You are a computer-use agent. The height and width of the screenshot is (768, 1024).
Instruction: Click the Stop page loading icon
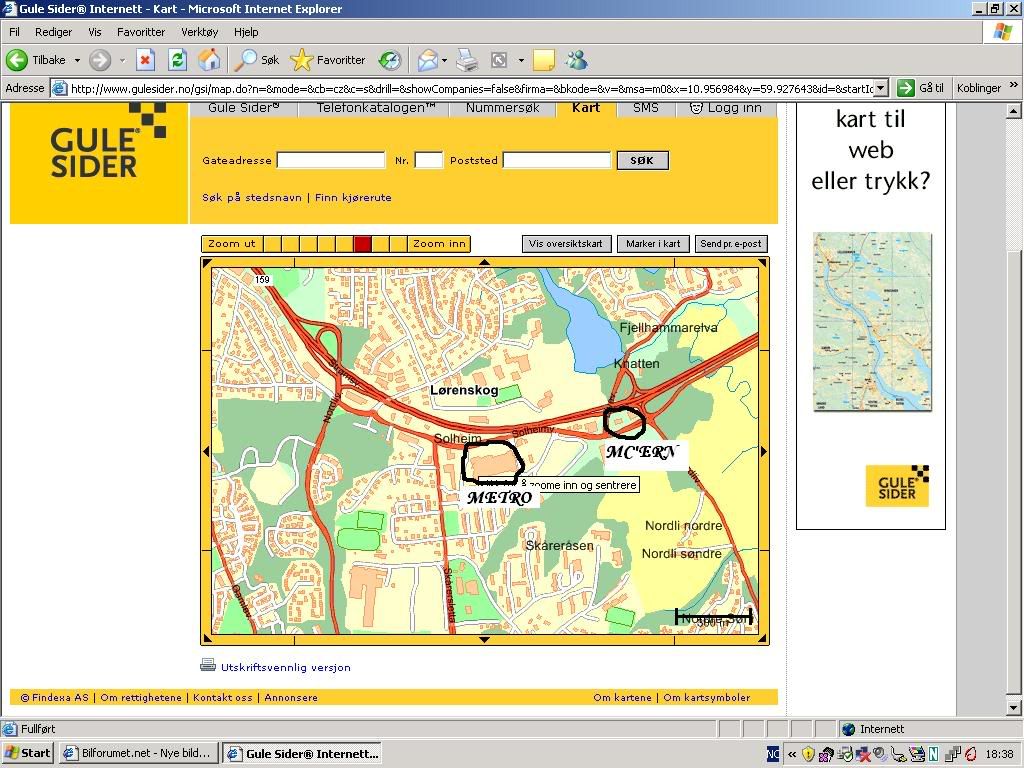146,61
